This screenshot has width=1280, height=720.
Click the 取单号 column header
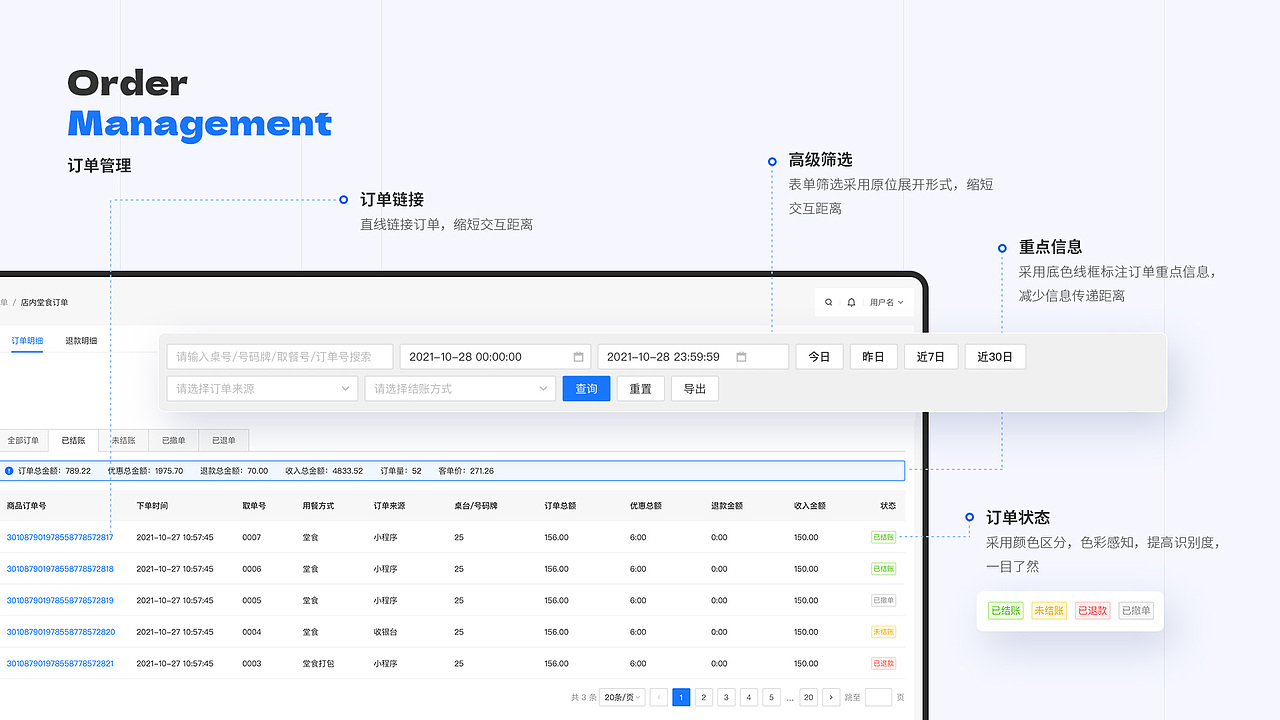coord(254,506)
